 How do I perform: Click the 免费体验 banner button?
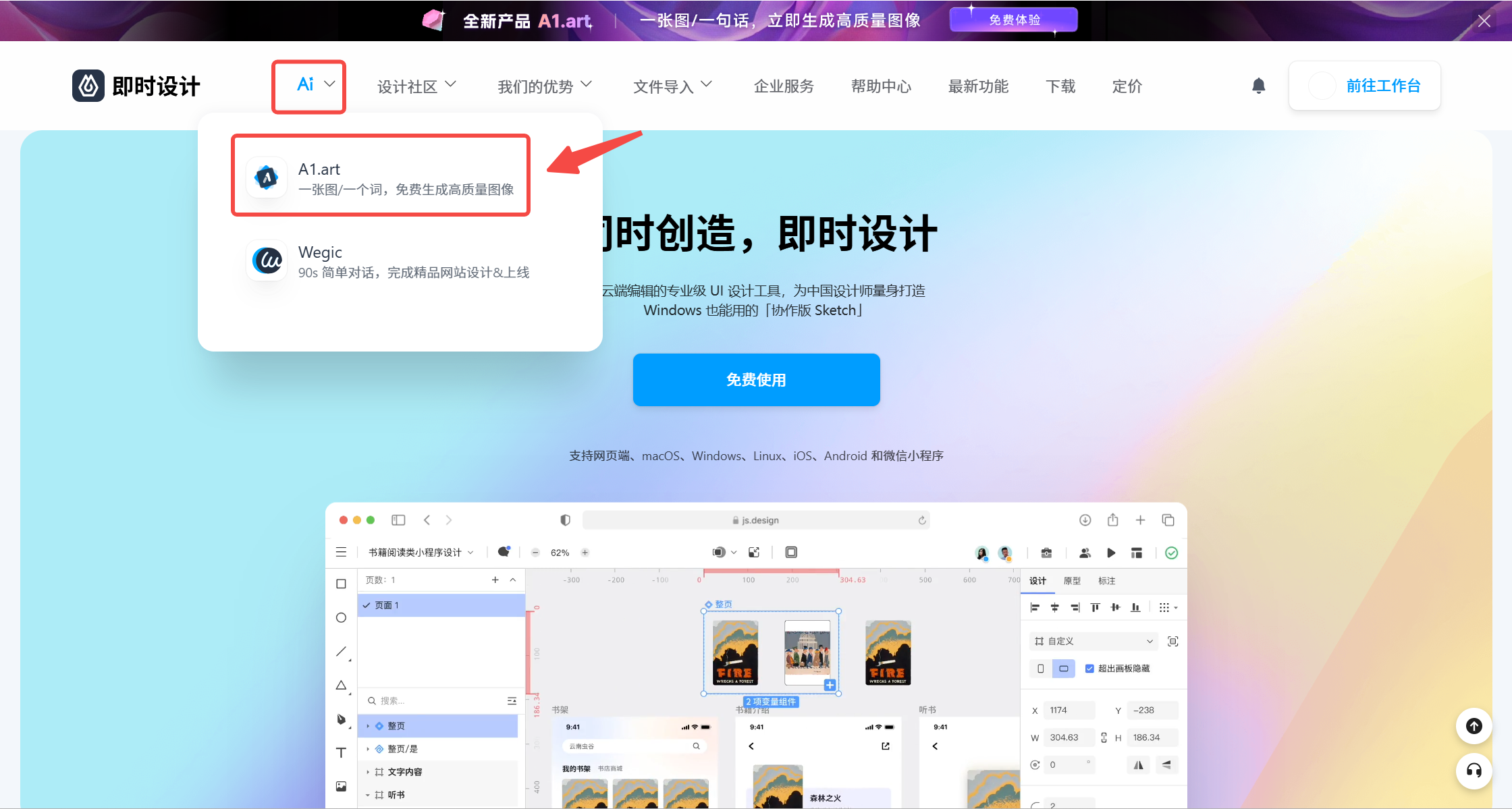(x=1013, y=20)
